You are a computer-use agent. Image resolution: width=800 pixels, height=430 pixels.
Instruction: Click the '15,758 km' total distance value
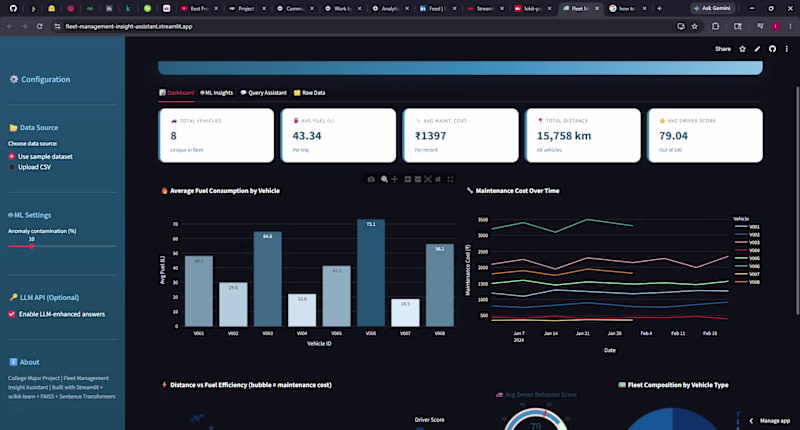564,136
